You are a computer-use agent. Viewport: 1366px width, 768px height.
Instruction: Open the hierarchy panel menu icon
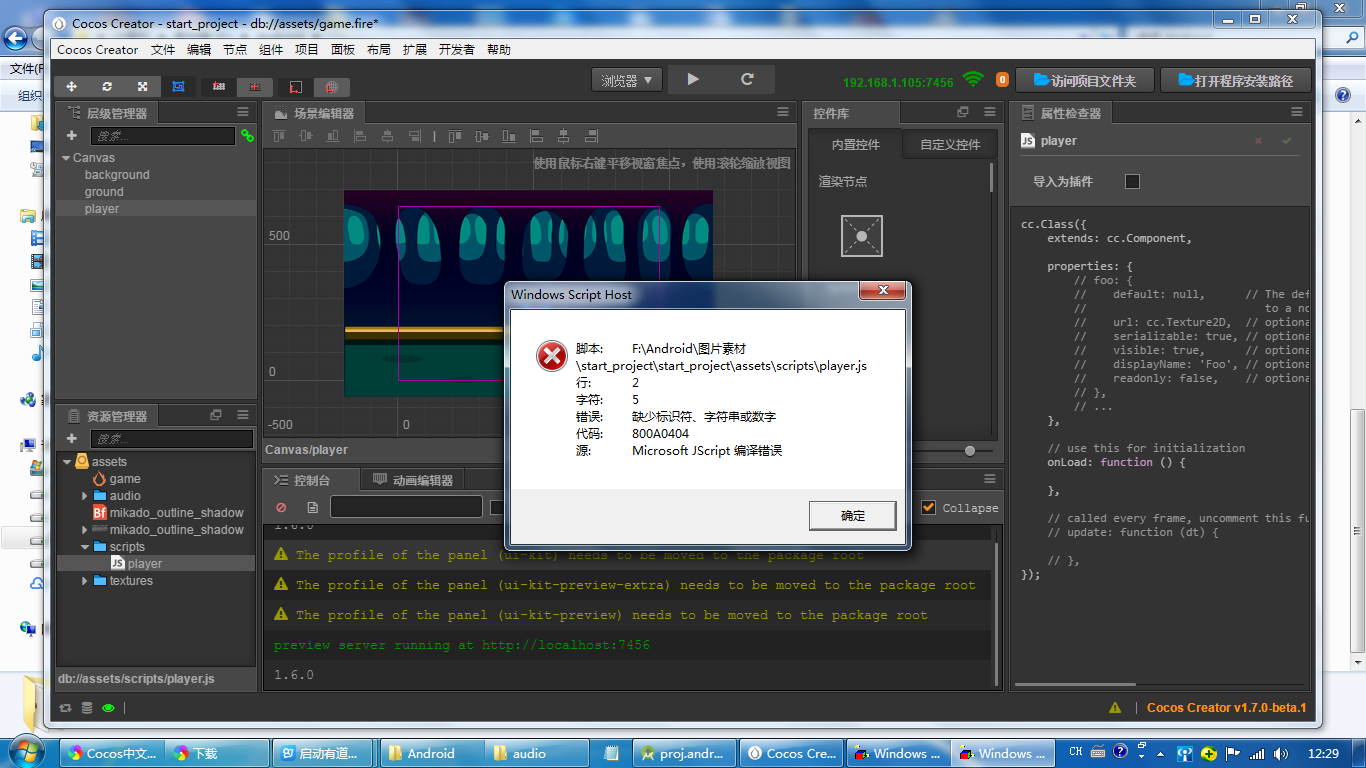point(243,112)
